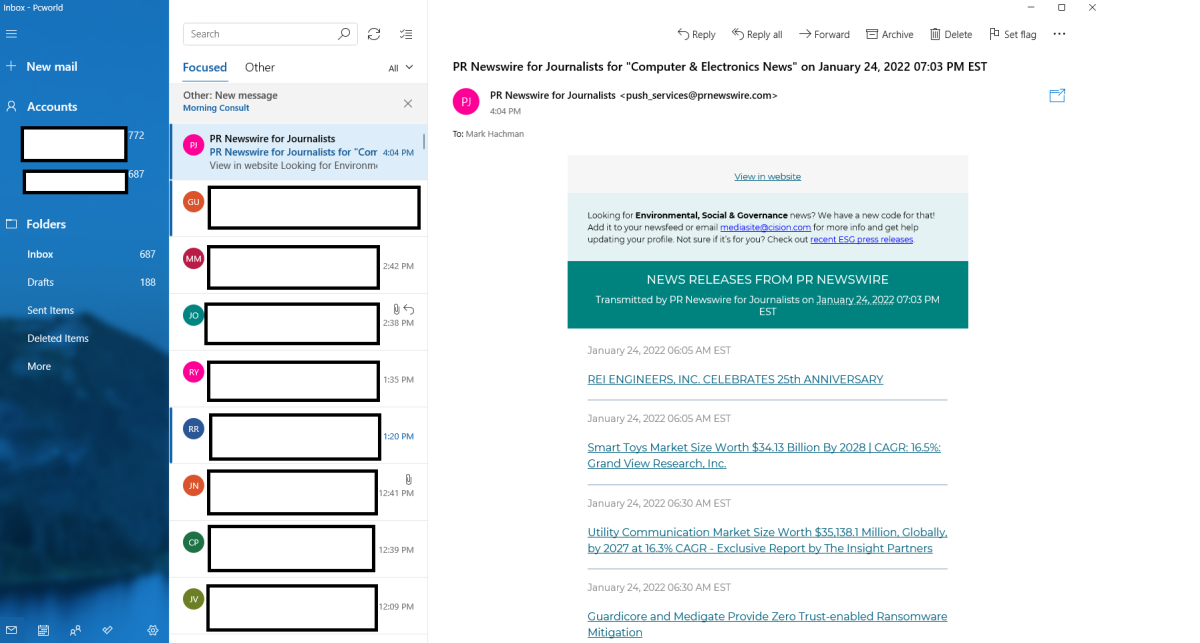Set flag on this message
1200x643 pixels.
(1012, 34)
